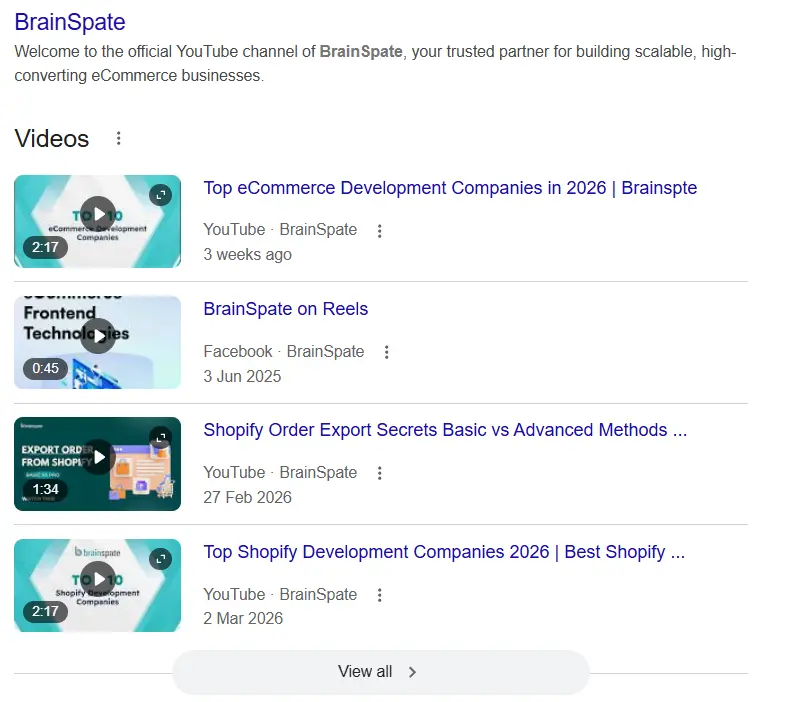Screen dimensions: 785x702
Task: Open the BrainSpate channel title link
Action: coord(70,22)
